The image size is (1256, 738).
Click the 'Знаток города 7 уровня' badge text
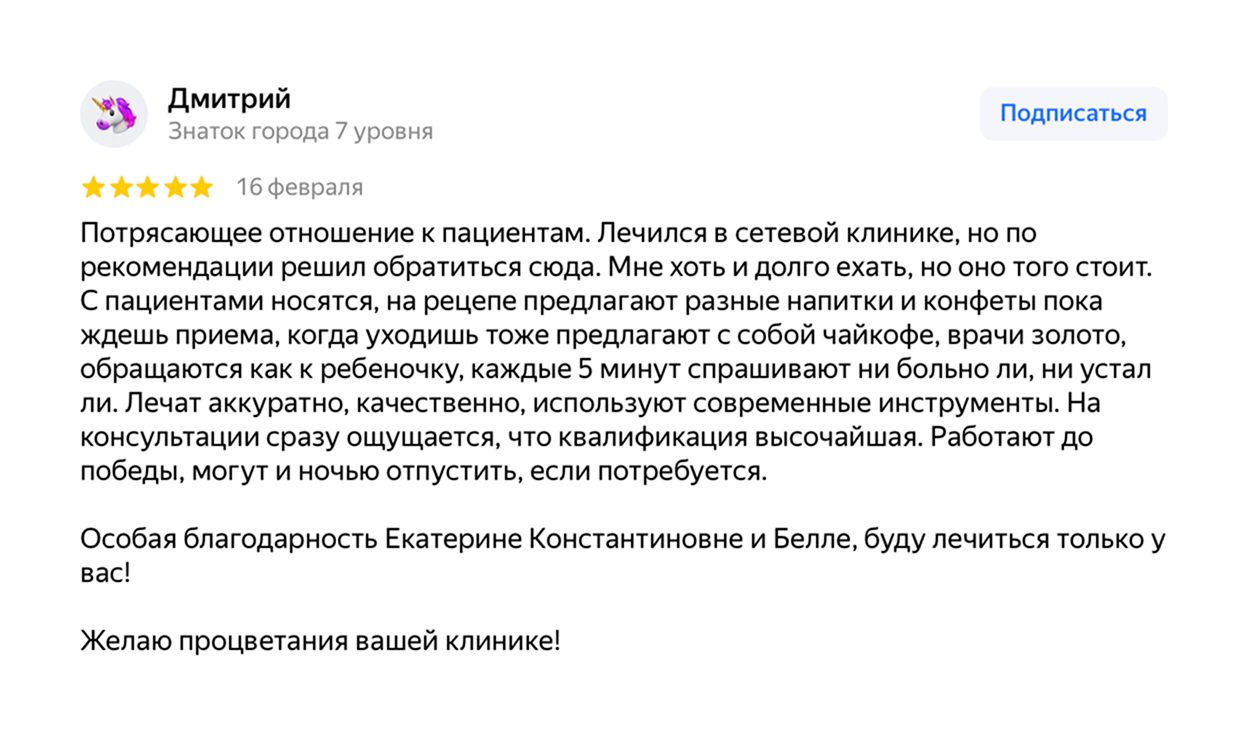(x=300, y=132)
